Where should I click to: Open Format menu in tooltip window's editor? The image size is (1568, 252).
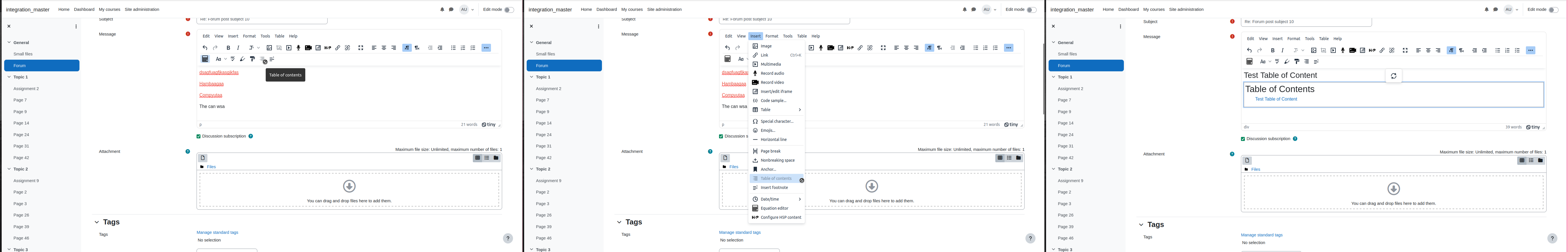pyautogui.click(x=250, y=37)
